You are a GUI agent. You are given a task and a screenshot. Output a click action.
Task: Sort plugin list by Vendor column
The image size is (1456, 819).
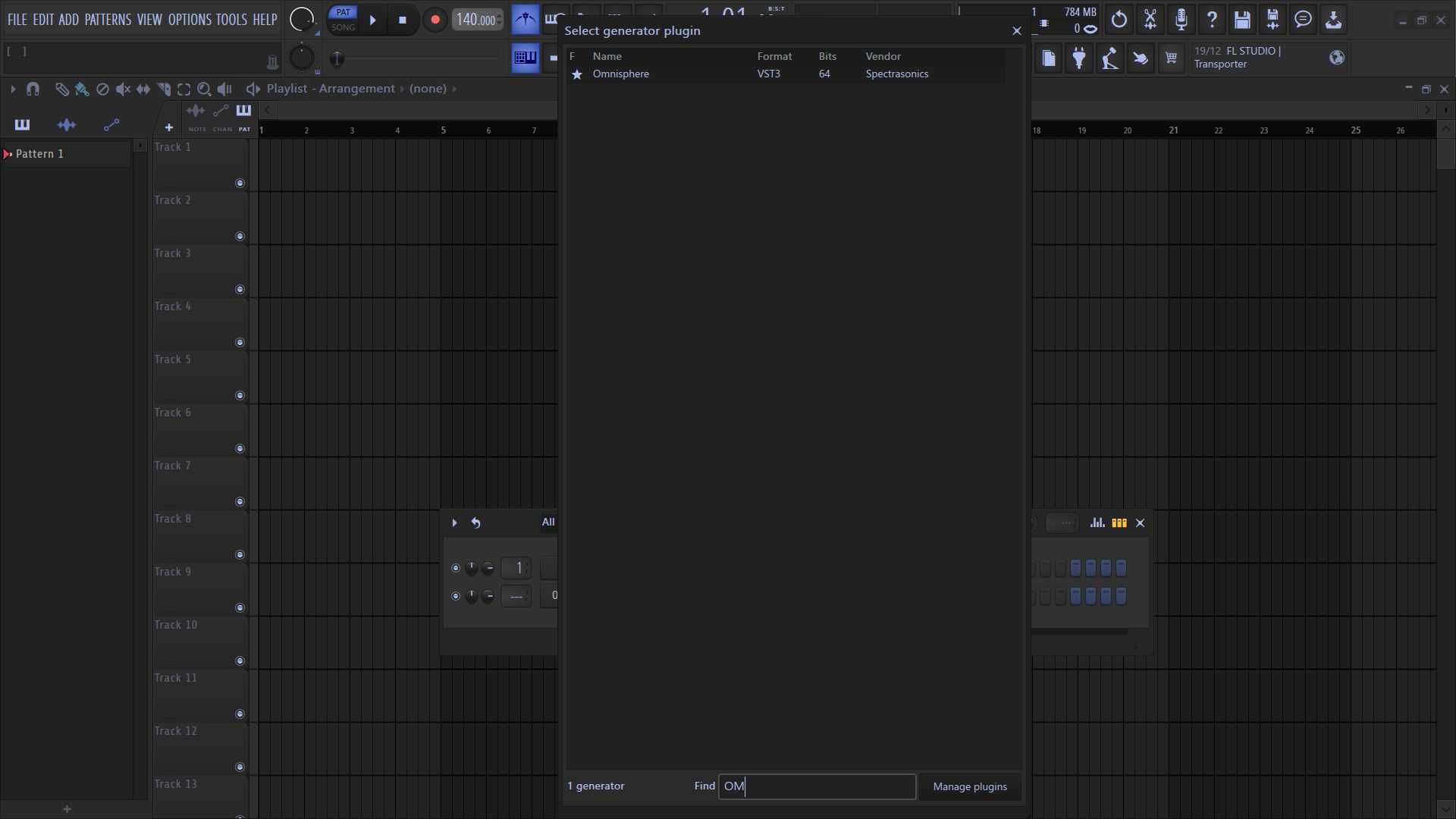(883, 56)
